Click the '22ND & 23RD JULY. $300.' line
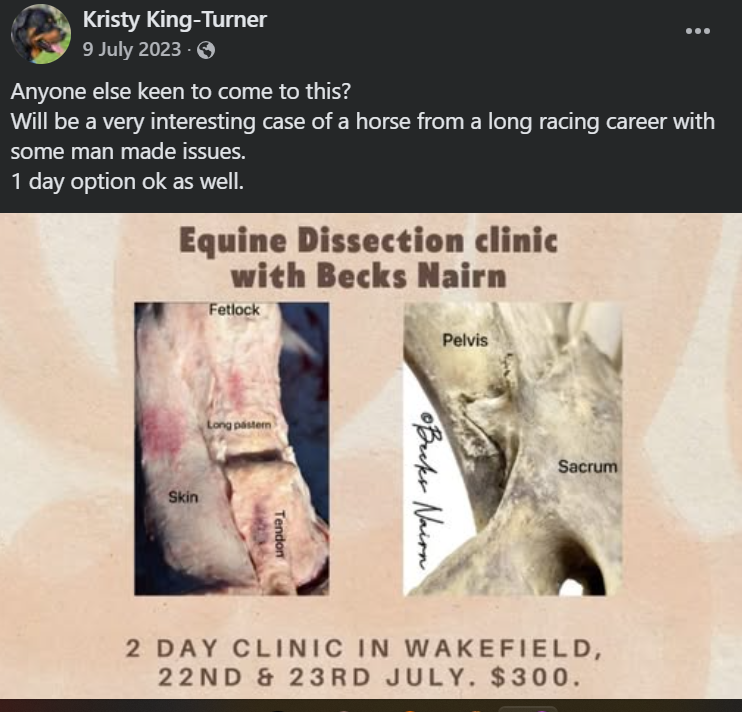Screen dimensions: 742x712 point(369,677)
